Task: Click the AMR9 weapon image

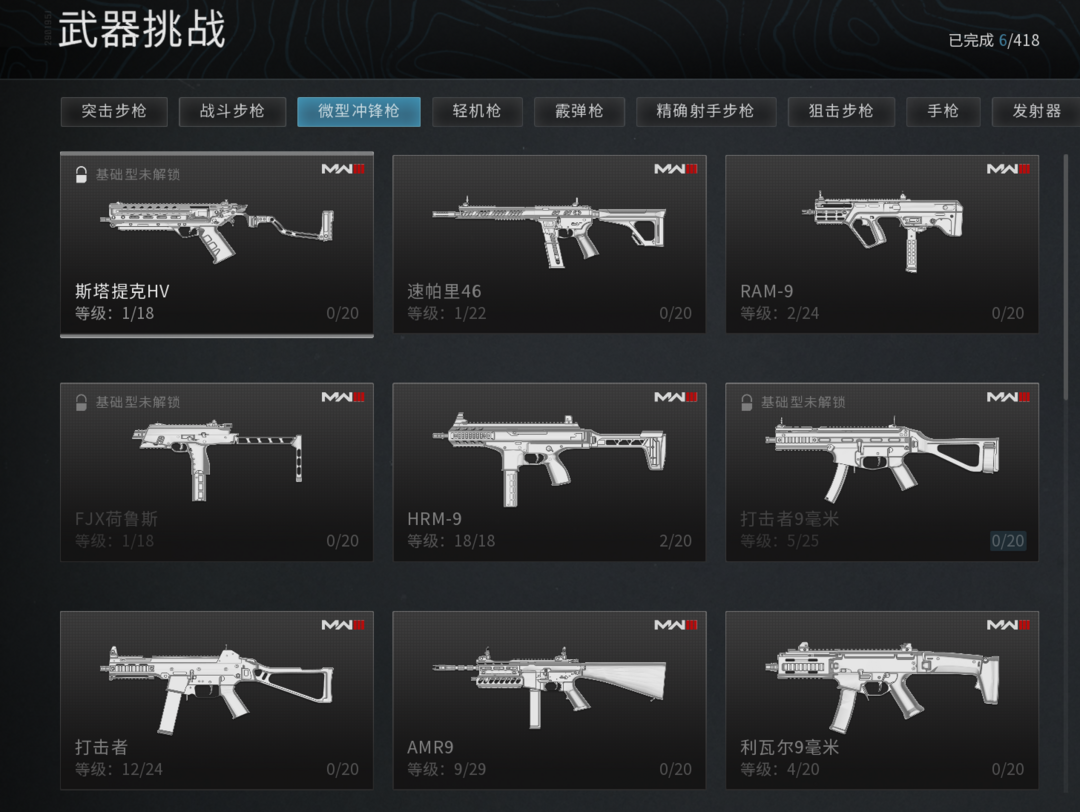Action: pos(549,686)
